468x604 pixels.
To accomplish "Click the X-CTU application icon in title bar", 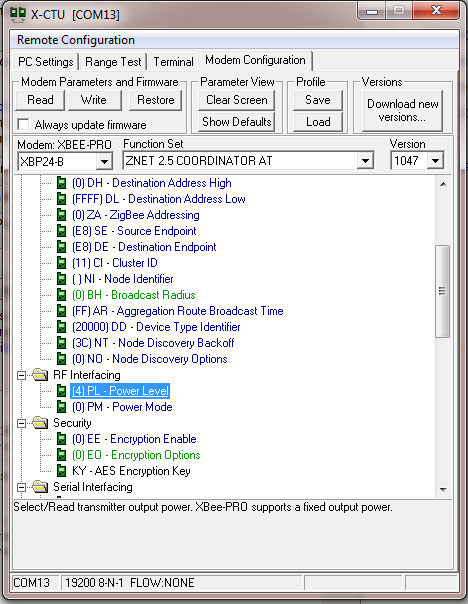I will tap(18, 14).
